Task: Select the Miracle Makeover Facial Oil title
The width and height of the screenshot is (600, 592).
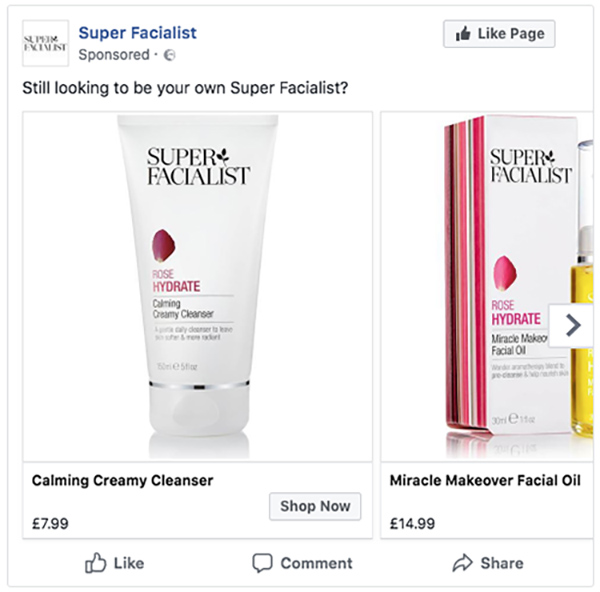Action: click(485, 480)
